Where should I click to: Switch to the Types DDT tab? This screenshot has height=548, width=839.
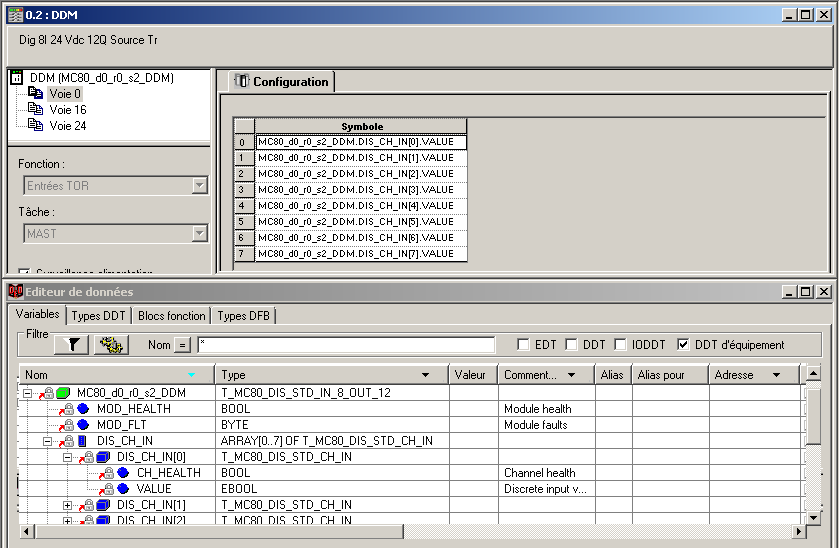click(99, 316)
